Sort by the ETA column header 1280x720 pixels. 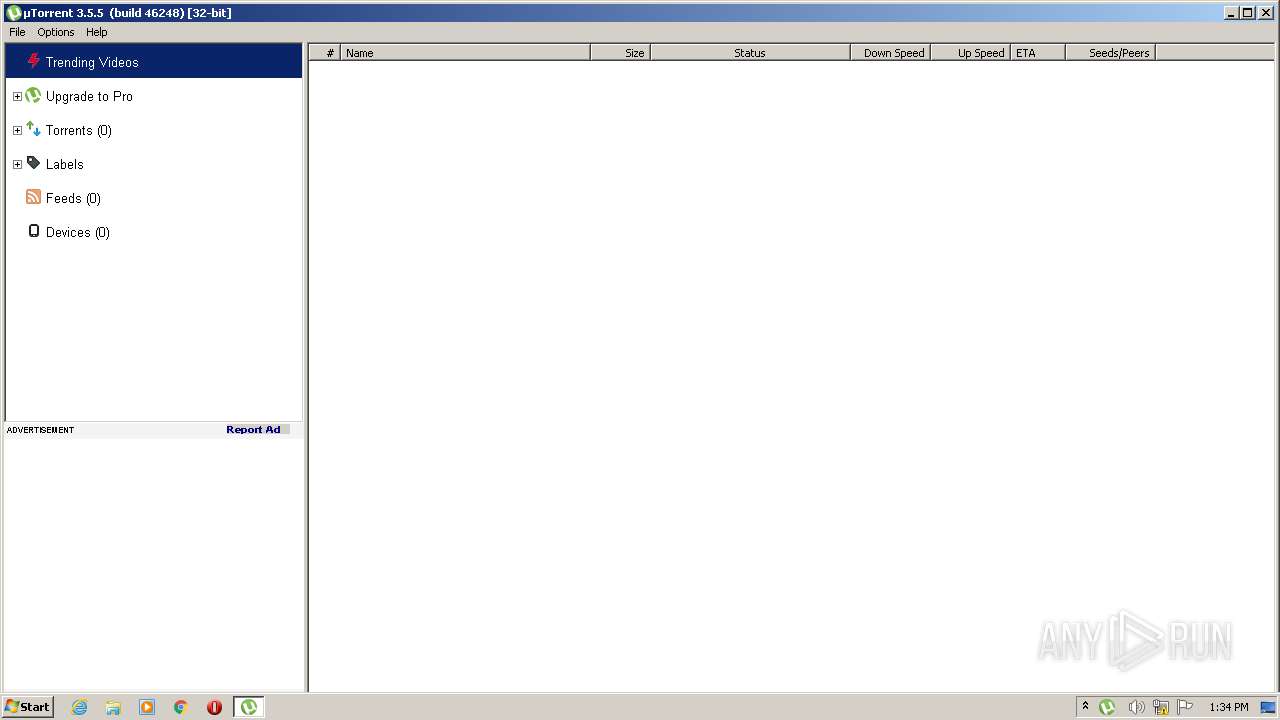[1038, 53]
